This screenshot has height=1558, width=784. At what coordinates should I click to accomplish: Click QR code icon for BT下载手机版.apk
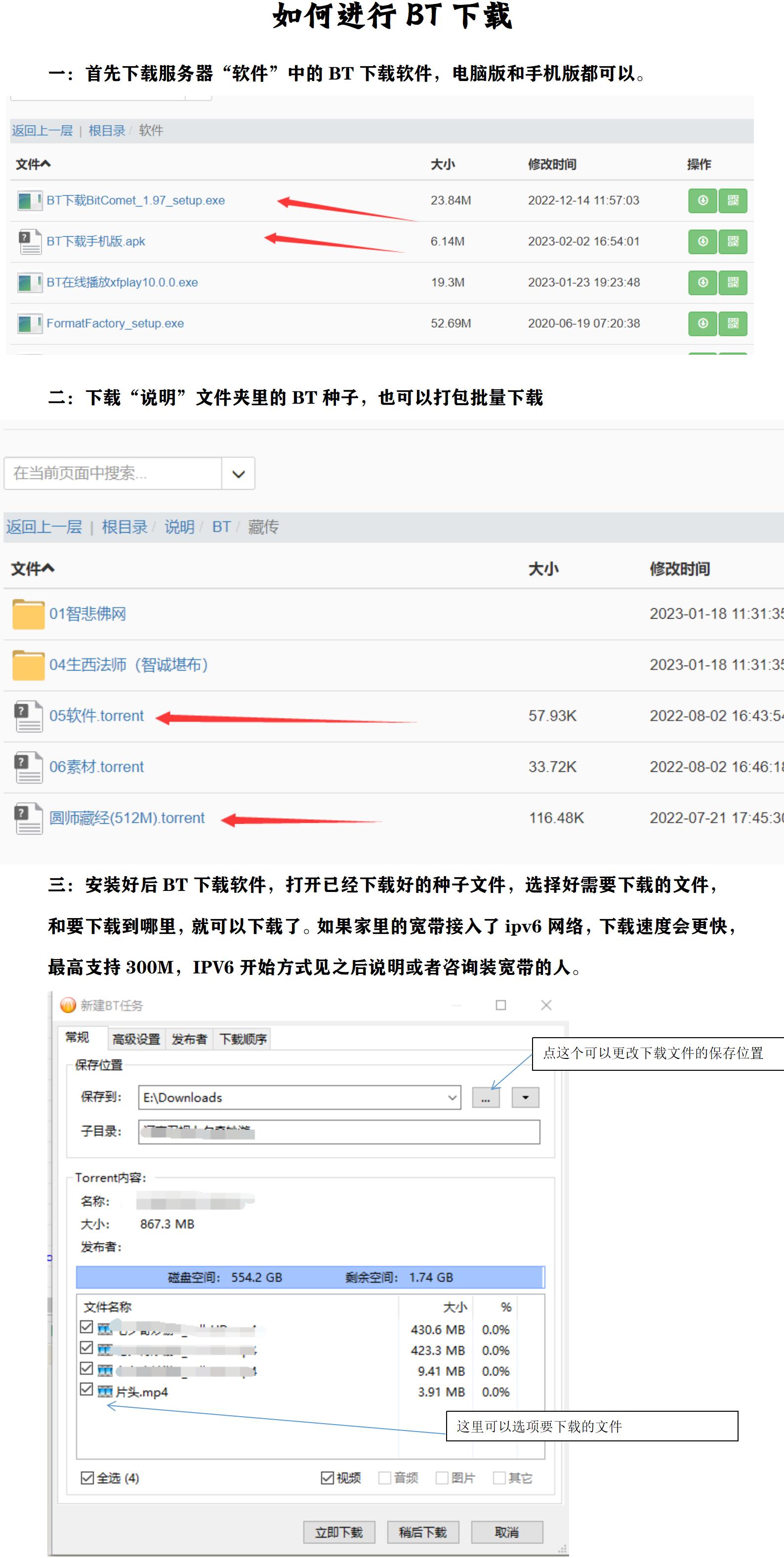click(733, 242)
